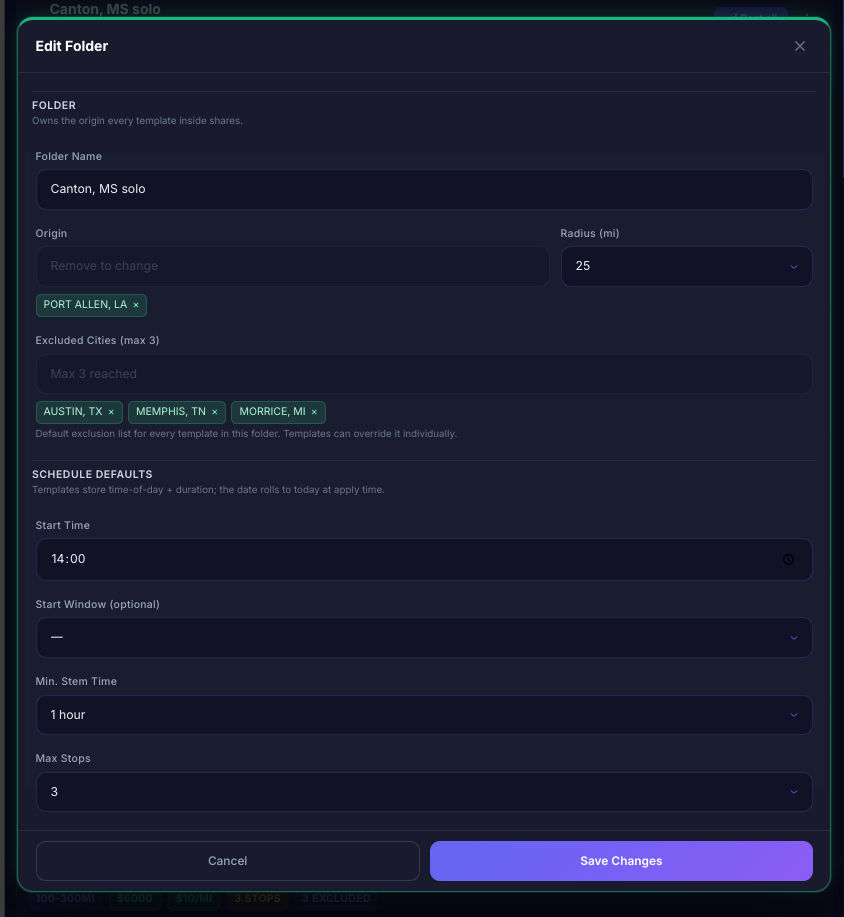Select the PORT ALLEN, LA chip label
The image size is (844, 917).
click(85, 305)
